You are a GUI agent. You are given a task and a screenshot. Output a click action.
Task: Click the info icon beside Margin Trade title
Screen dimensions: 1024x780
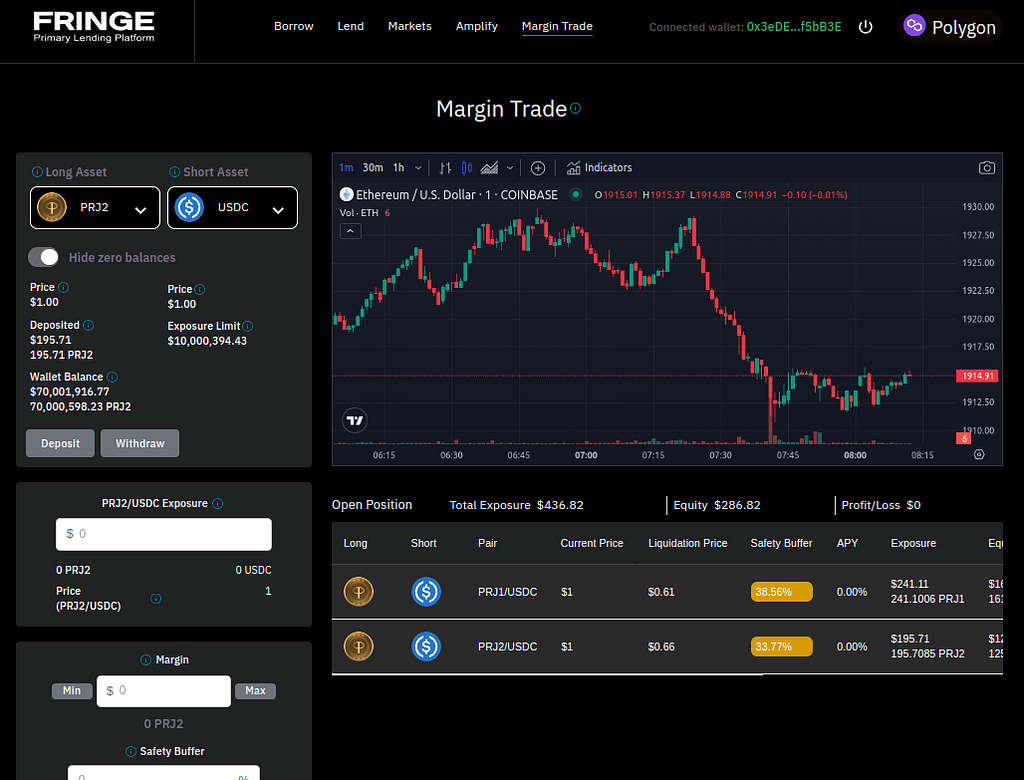[576, 109]
